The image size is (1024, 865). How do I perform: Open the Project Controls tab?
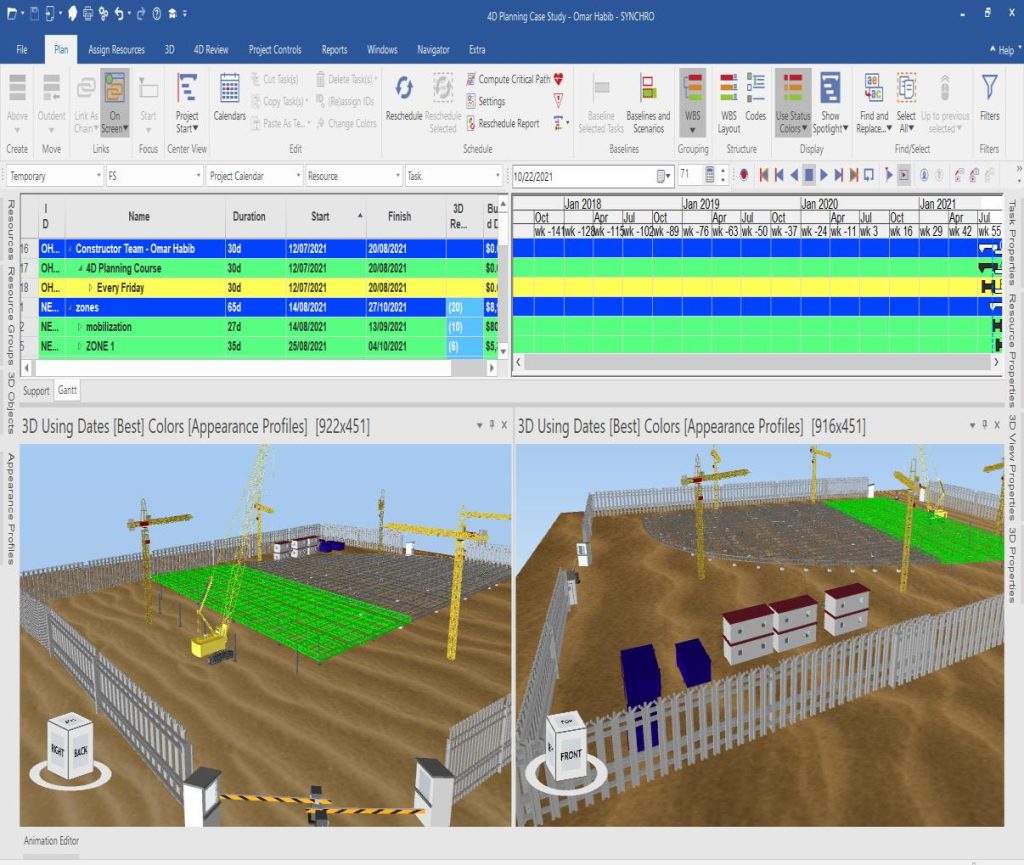point(275,50)
